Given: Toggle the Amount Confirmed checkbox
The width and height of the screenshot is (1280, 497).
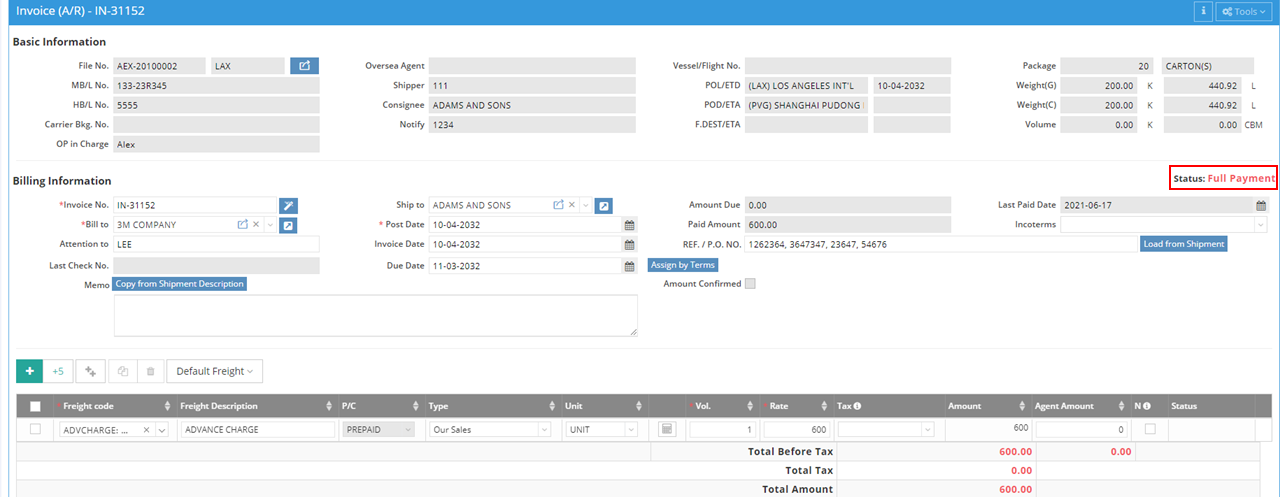Looking at the screenshot, I should [750, 284].
